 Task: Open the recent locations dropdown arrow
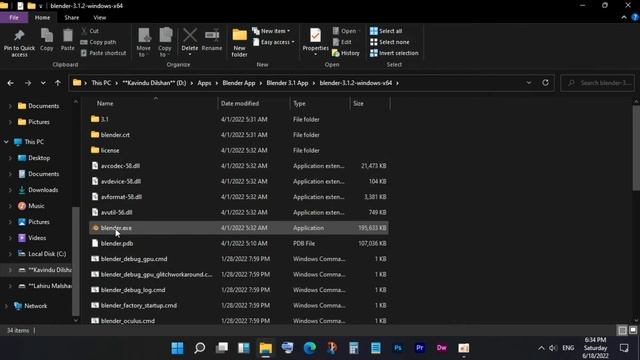[43, 83]
